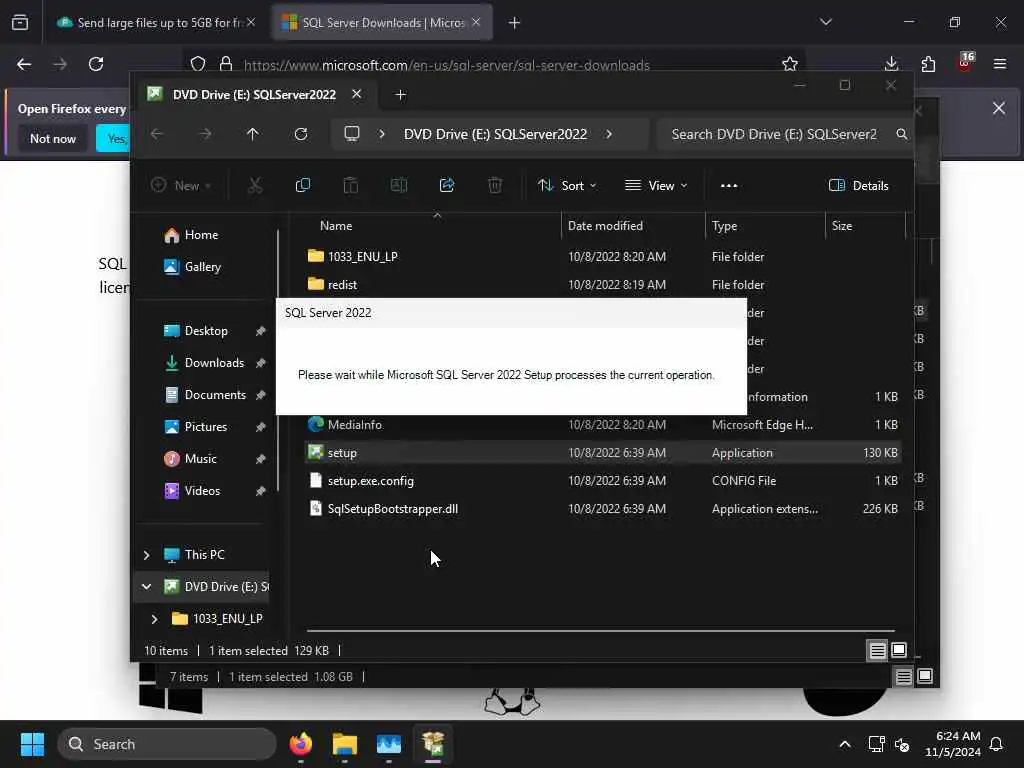Screen dimensions: 1024x768
Task: Click the Paste icon in Explorer toolbar
Action: 351,185
